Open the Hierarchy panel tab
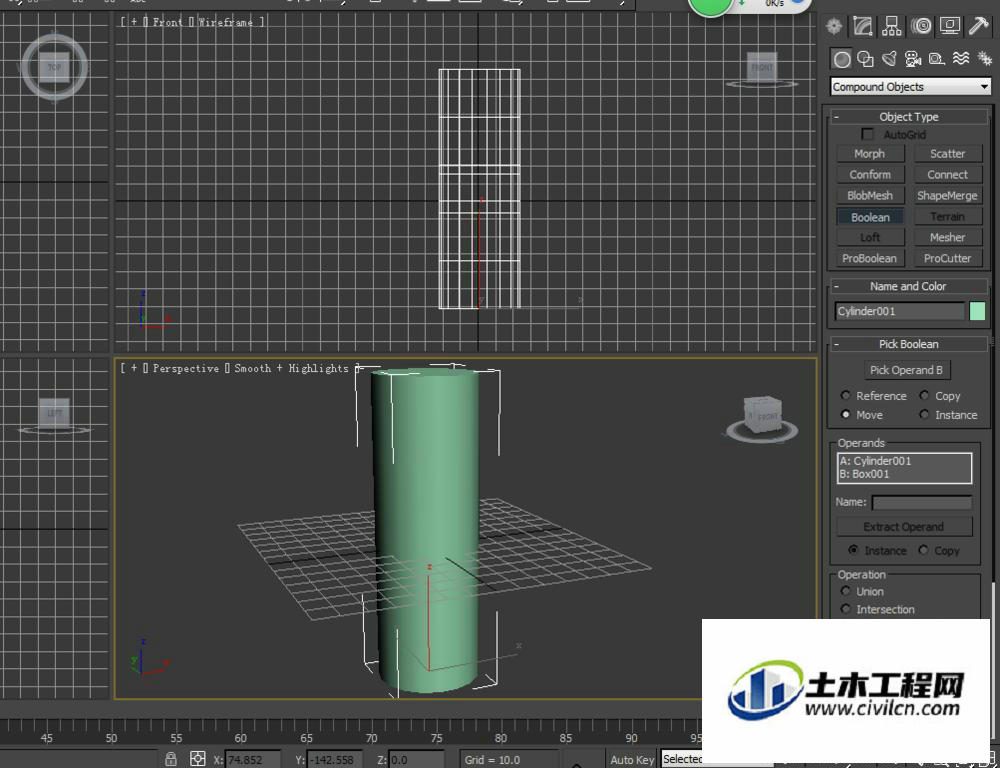 (892, 26)
